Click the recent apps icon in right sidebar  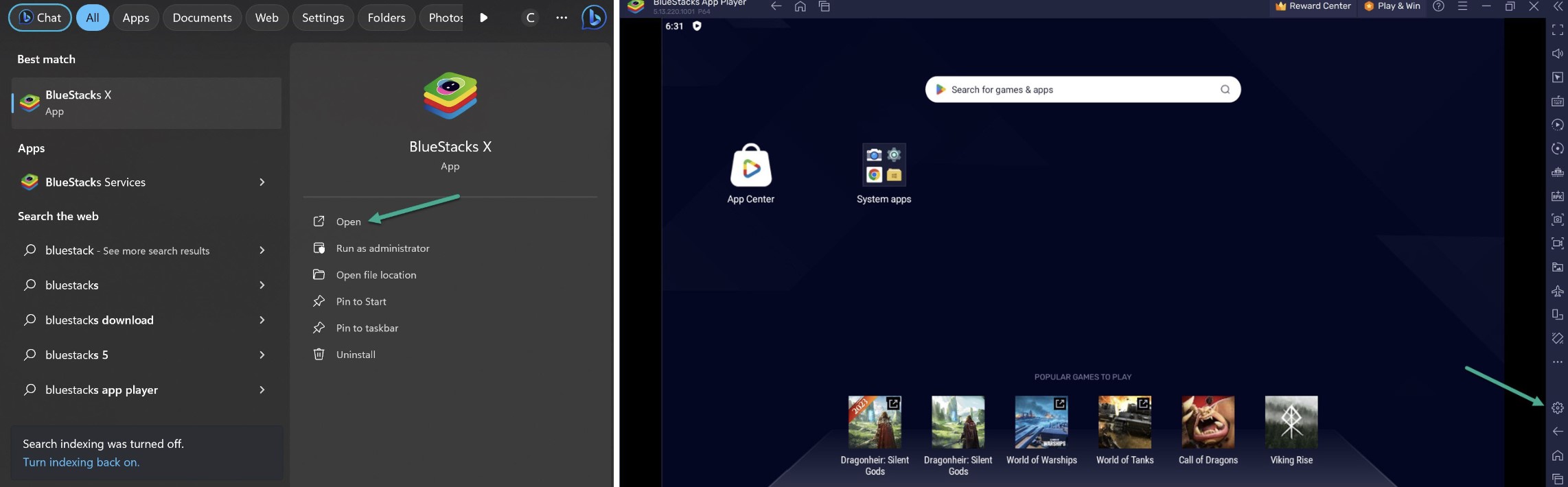[1557, 479]
